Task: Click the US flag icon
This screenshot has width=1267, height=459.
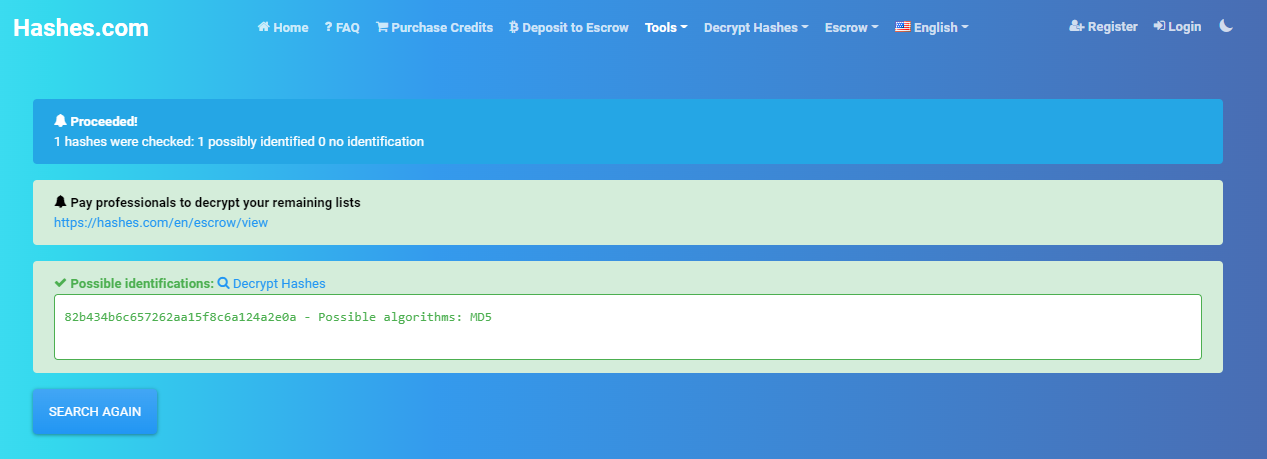Action: (x=902, y=27)
